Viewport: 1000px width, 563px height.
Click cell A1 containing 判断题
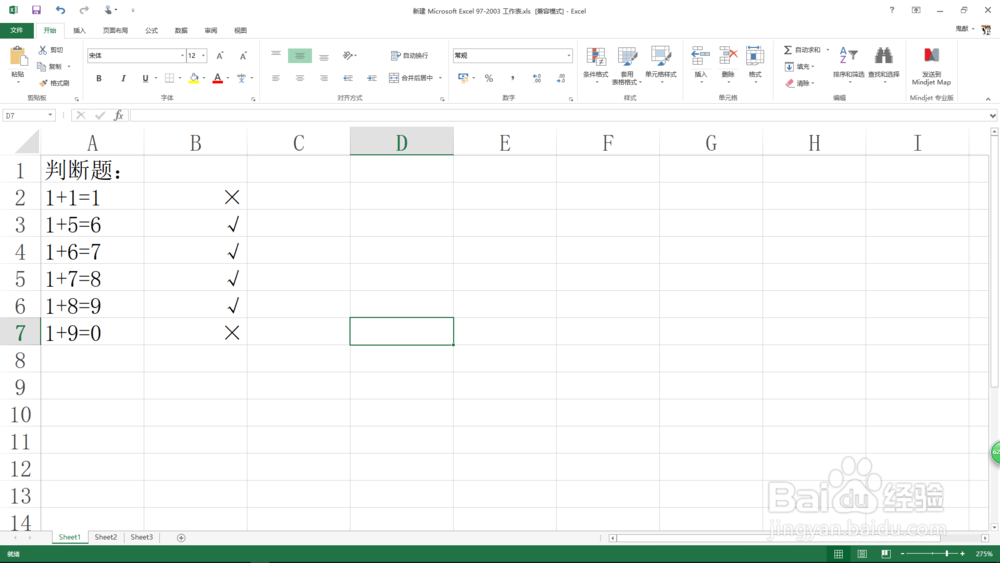[x=92, y=169]
